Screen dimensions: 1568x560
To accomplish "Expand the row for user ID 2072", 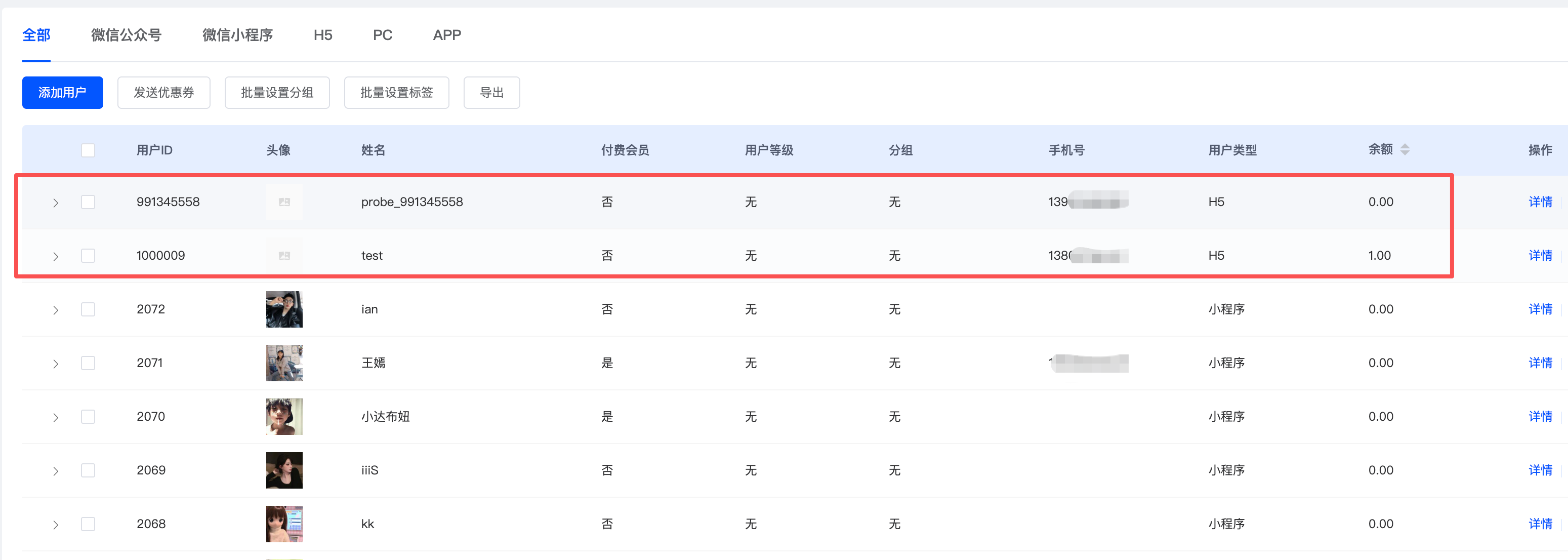I will pos(55,310).
